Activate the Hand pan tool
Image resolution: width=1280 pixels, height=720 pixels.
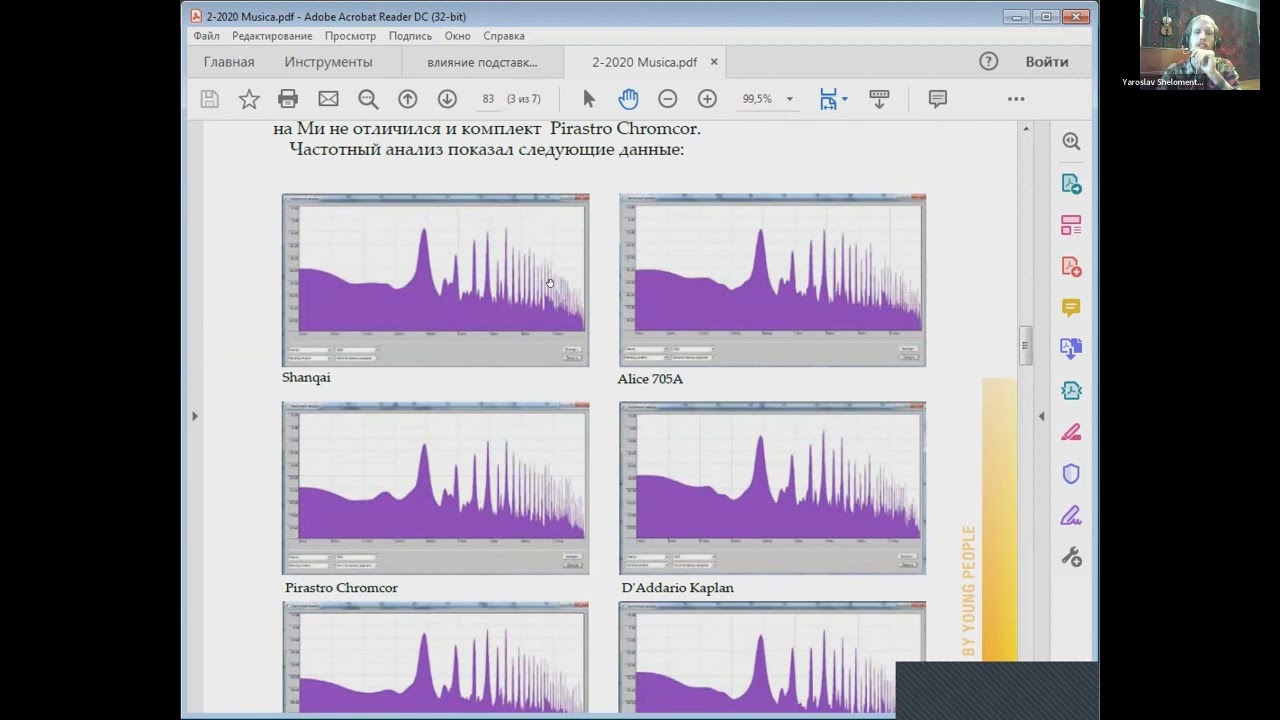click(628, 99)
